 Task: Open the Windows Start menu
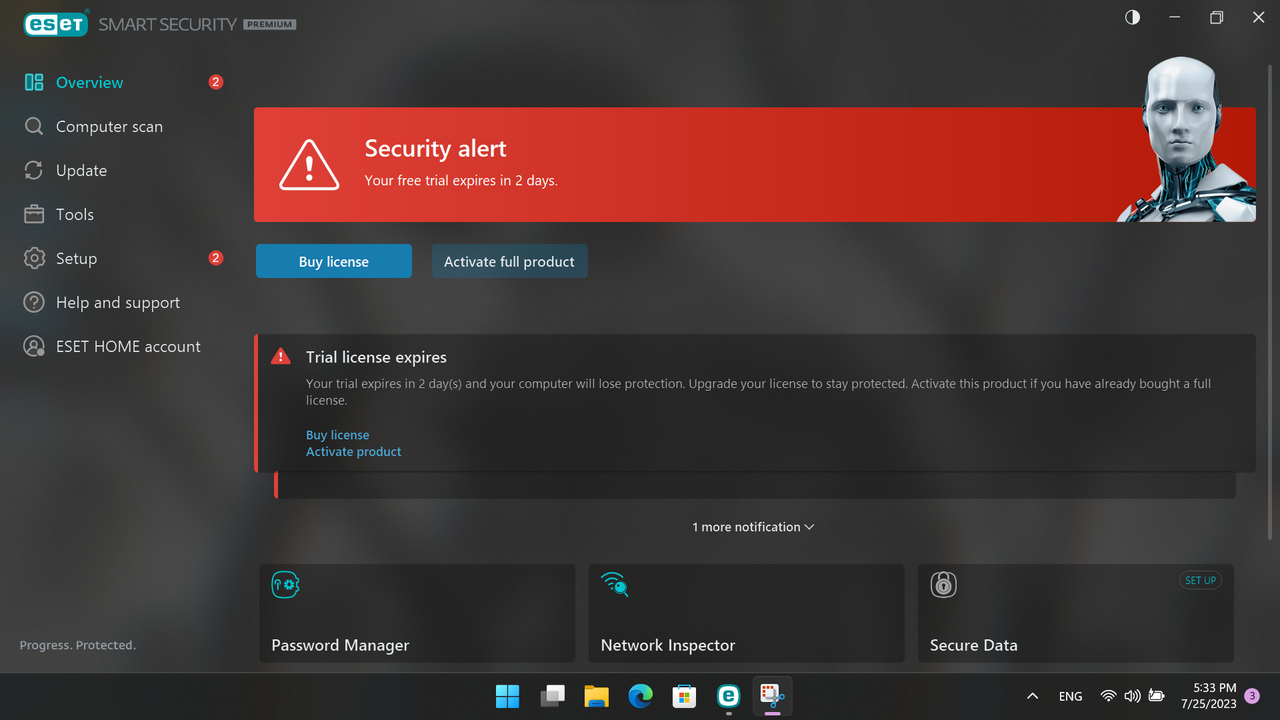[508, 696]
